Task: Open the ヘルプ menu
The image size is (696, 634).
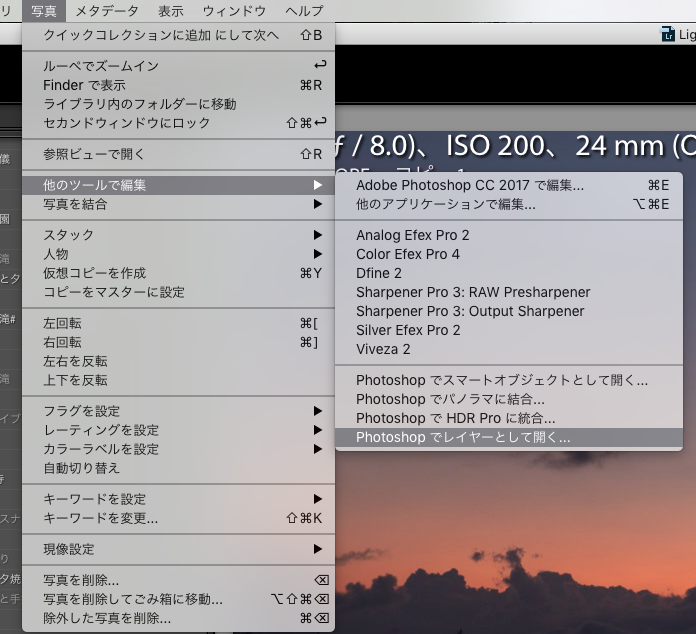Action: point(304,11)
